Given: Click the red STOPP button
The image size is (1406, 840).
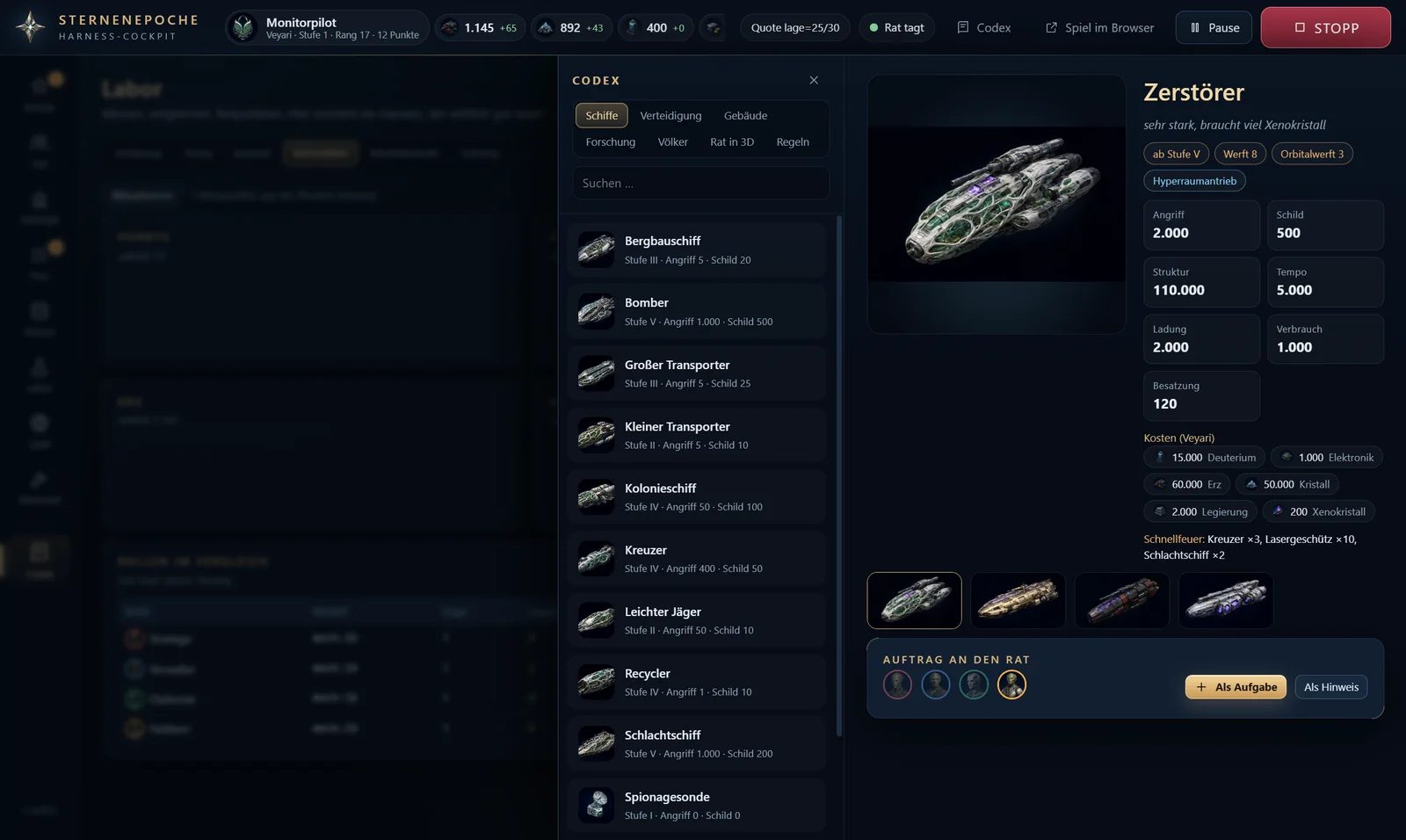Looking at the screenshot, I should click(x=1325, y=27).
